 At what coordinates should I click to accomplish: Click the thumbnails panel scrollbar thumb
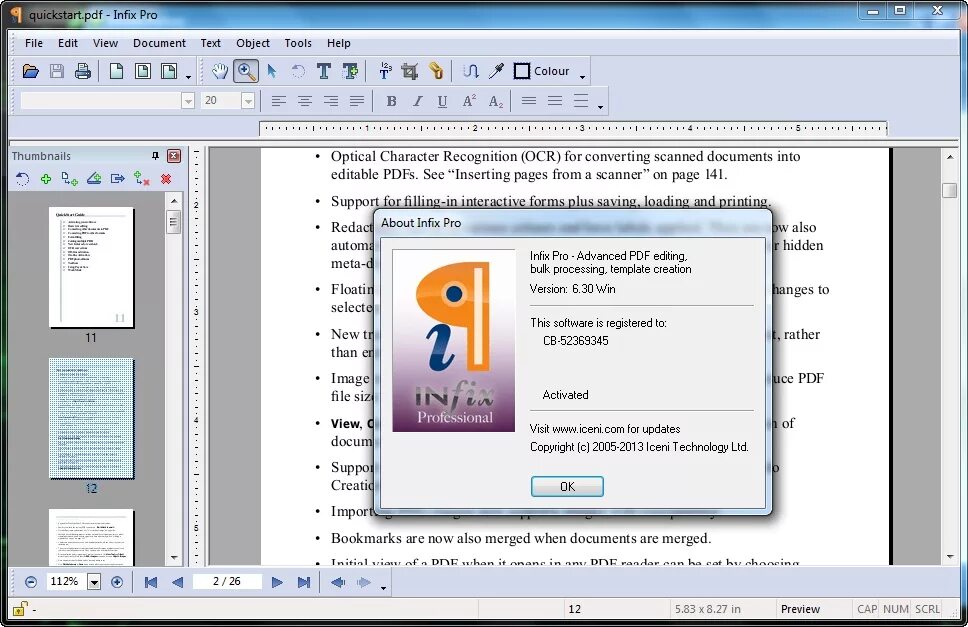(174, 222)
